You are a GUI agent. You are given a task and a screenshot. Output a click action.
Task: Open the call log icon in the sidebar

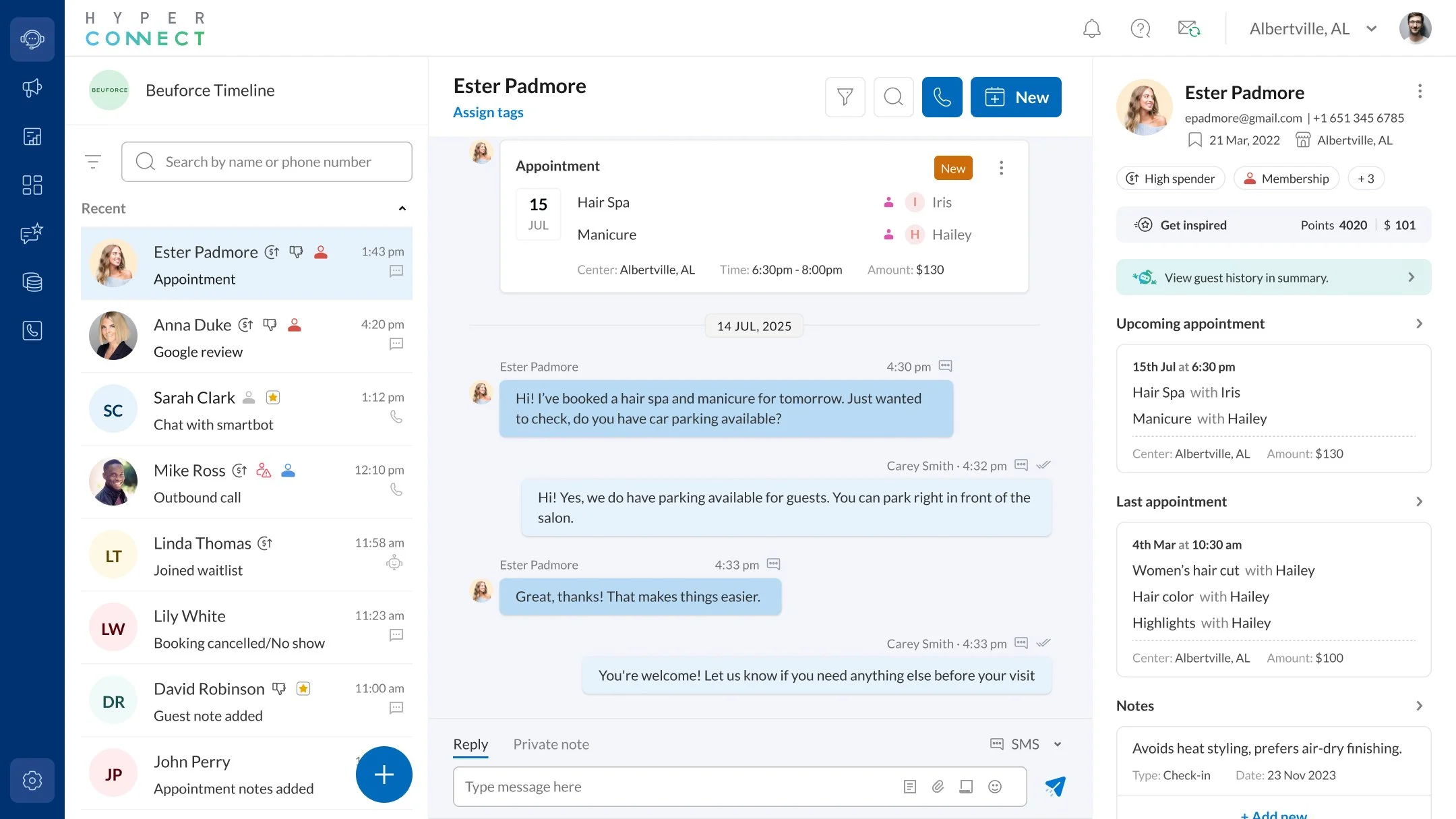32,330
